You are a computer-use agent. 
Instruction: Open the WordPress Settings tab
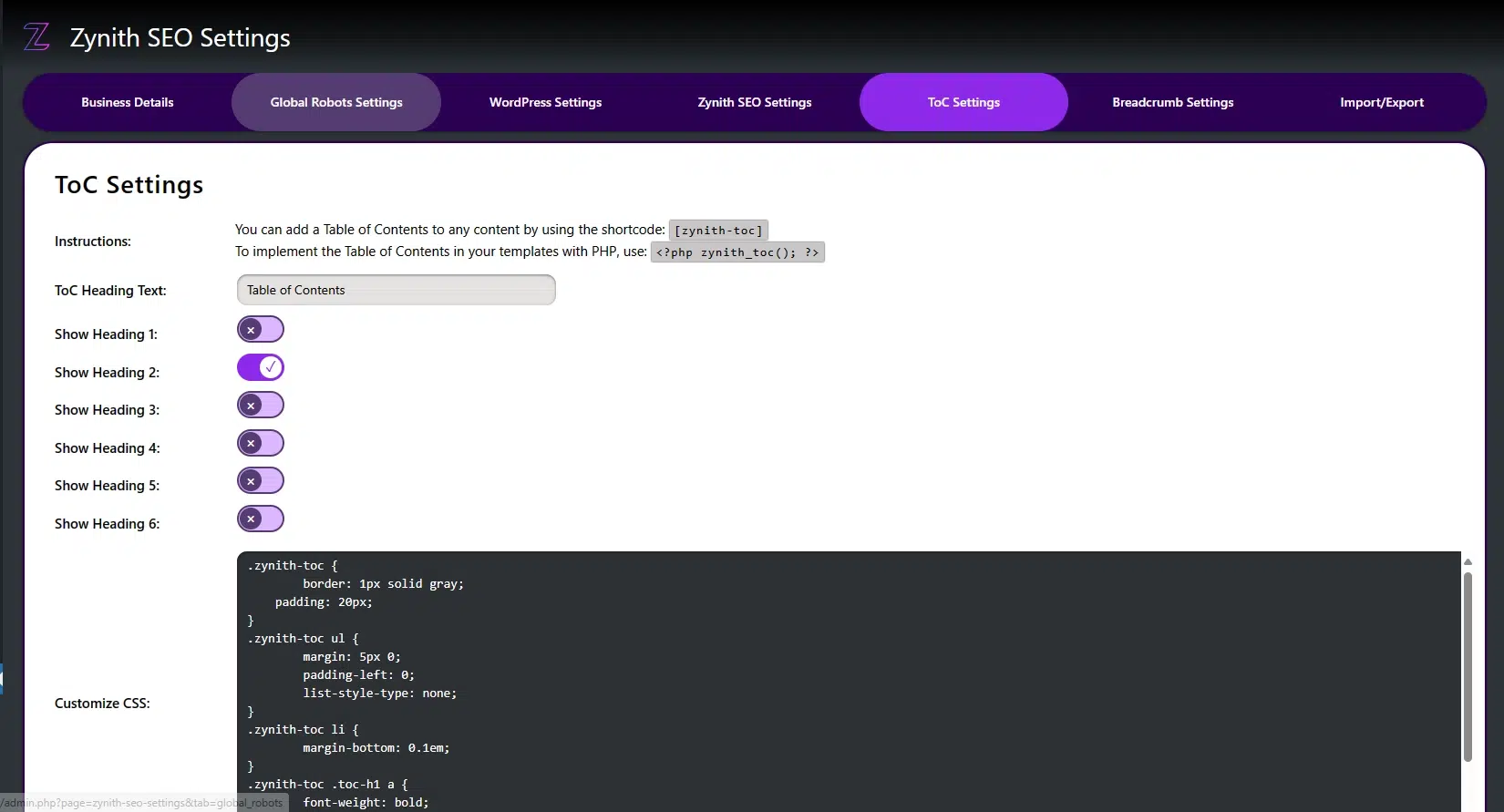pyautogui.click(x=545, y=102)
